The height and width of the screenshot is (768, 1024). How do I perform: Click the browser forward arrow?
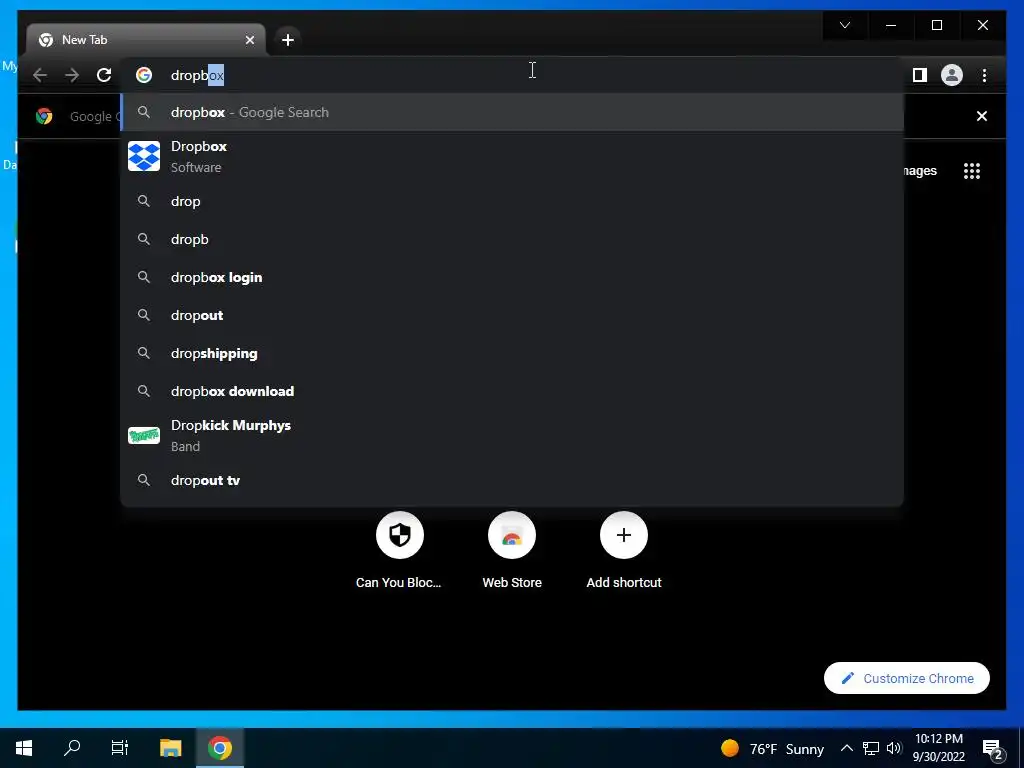pyautogui.click(x=72, y=75)
